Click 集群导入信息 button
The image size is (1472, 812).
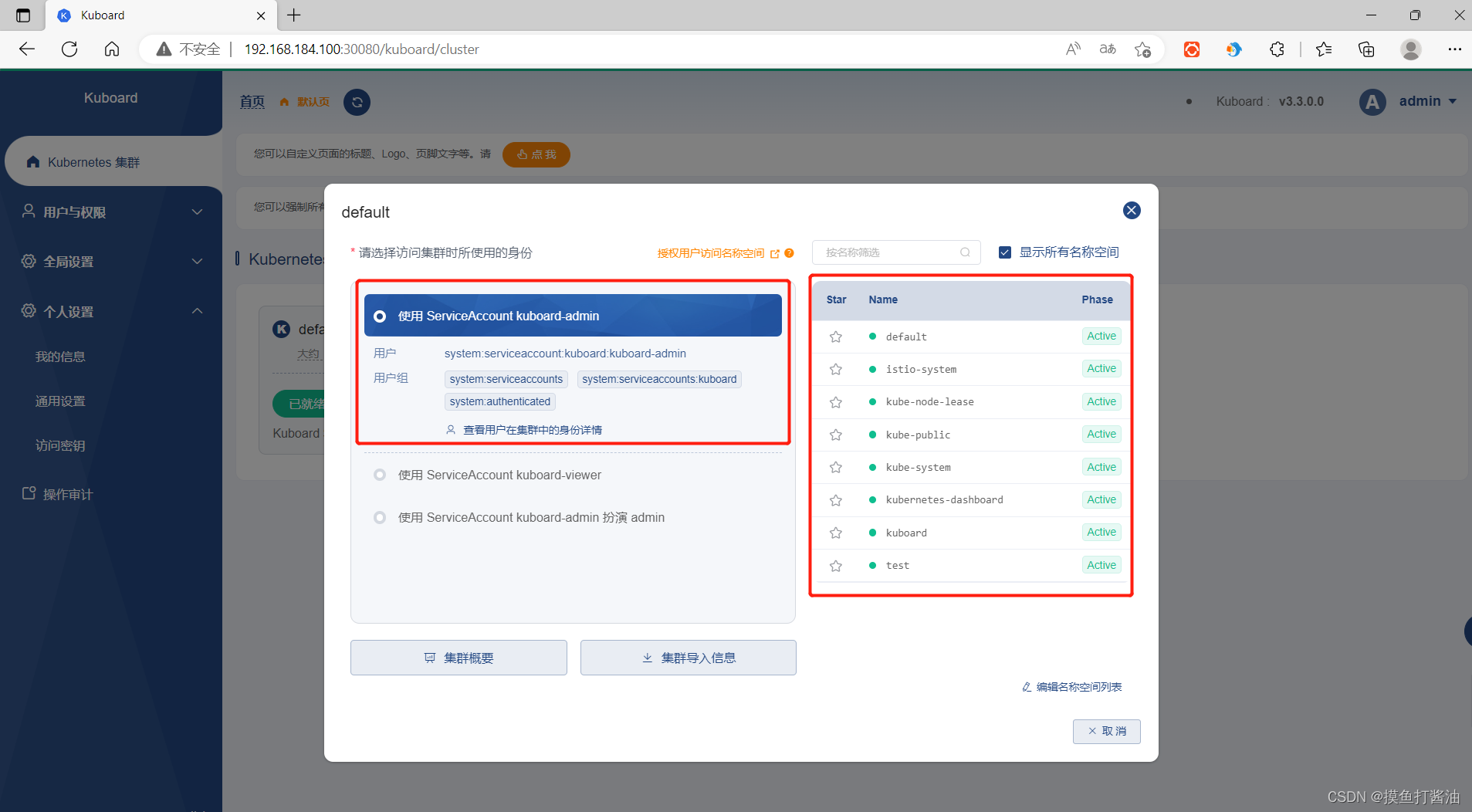pos(689,658)
